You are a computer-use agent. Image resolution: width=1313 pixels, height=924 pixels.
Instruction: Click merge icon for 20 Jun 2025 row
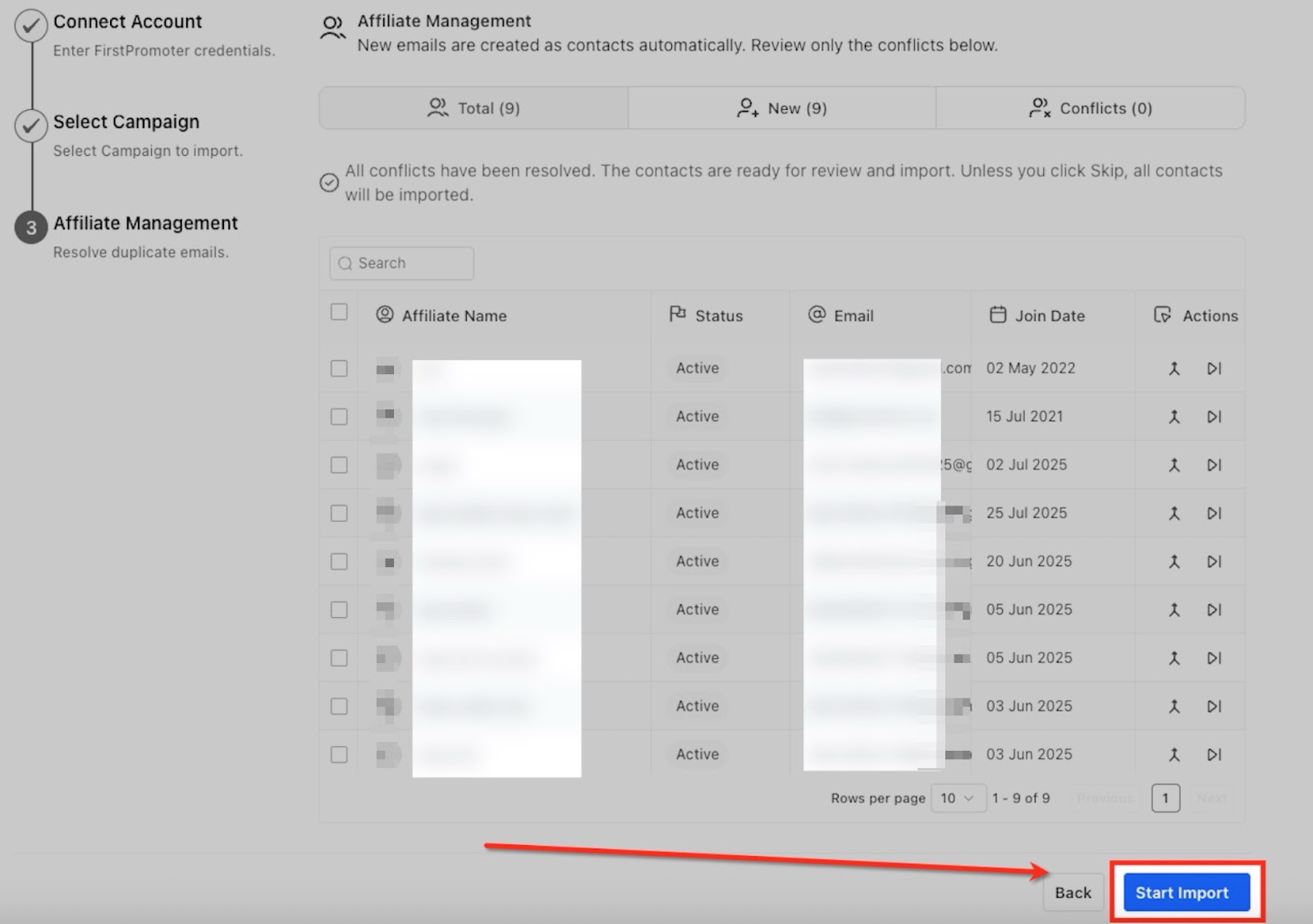point(1174,562)
